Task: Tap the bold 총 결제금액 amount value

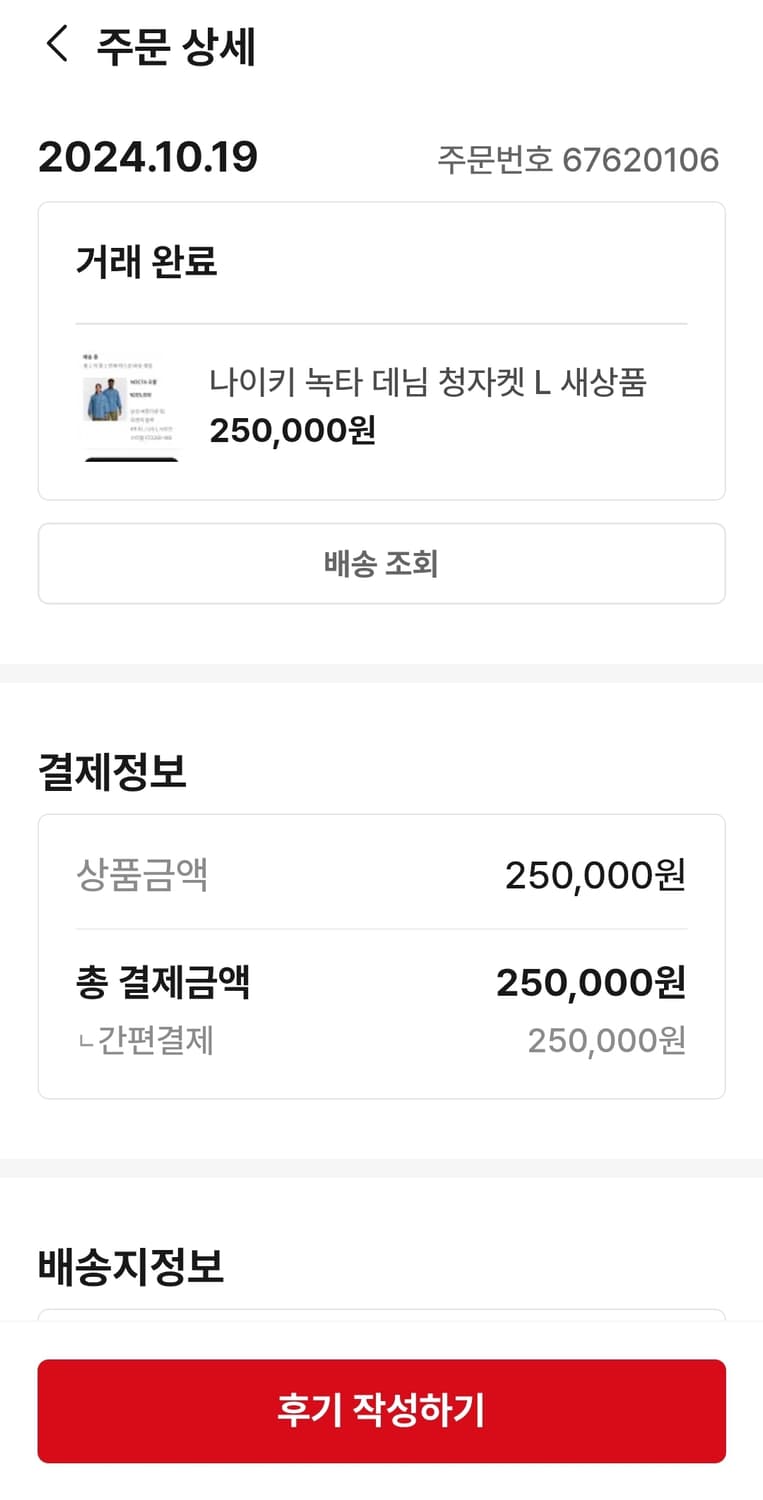Action: (x=591, y=983)
